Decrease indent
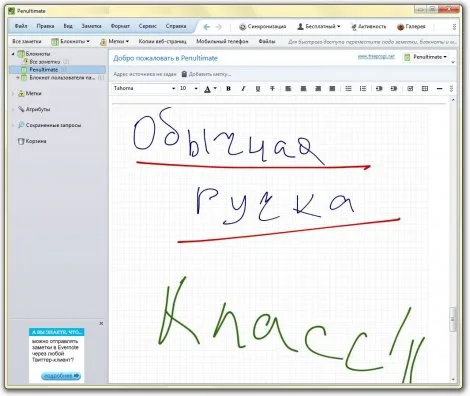Viewport: 470px width, 396px height. point(379,89)
